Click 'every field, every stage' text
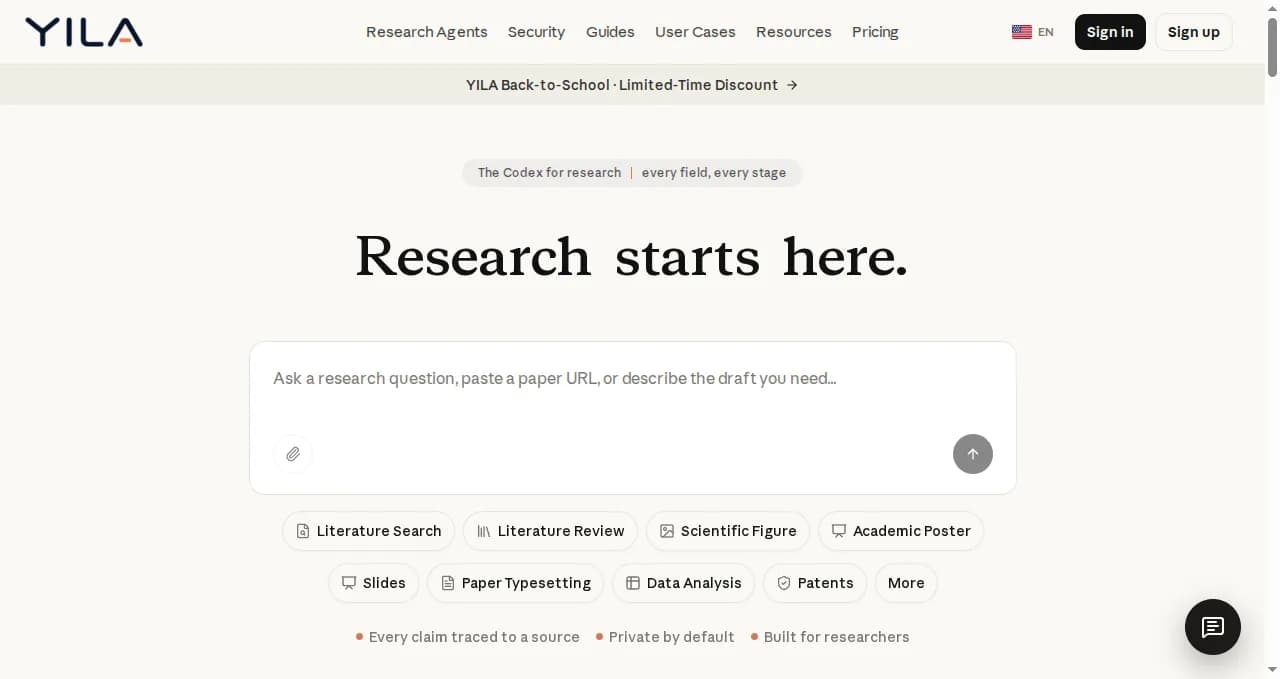 point(714,173)
